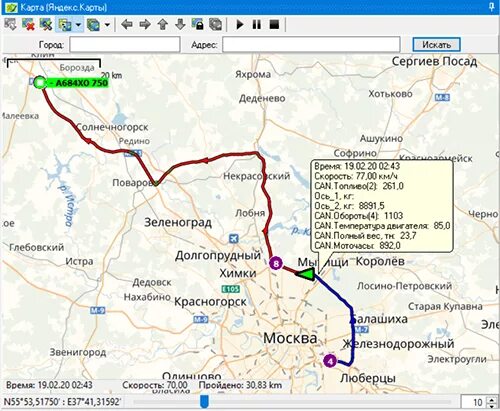The width and height of the screenshot is (500, 411).
Task: Click the Истра town label
Action: click(x=79, y=261)
